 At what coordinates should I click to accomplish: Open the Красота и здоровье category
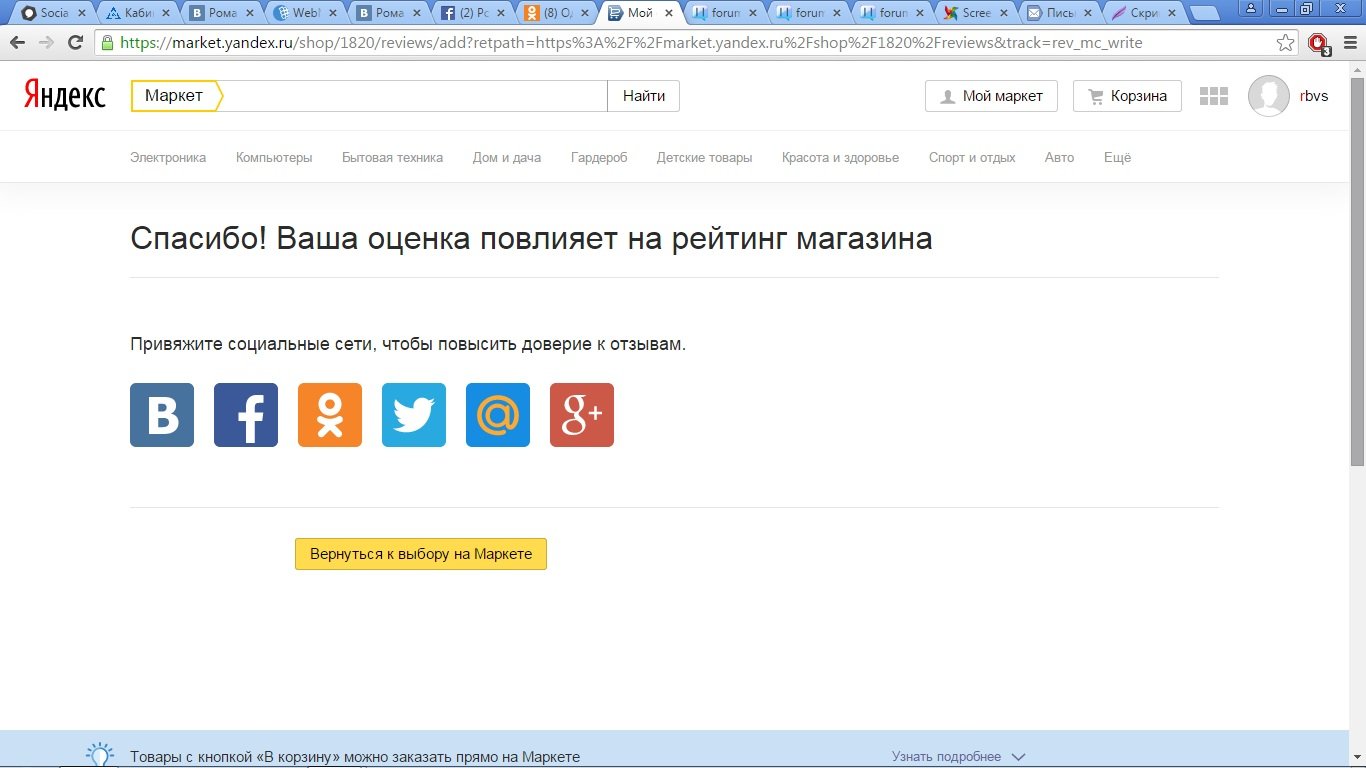pos(840,157)
